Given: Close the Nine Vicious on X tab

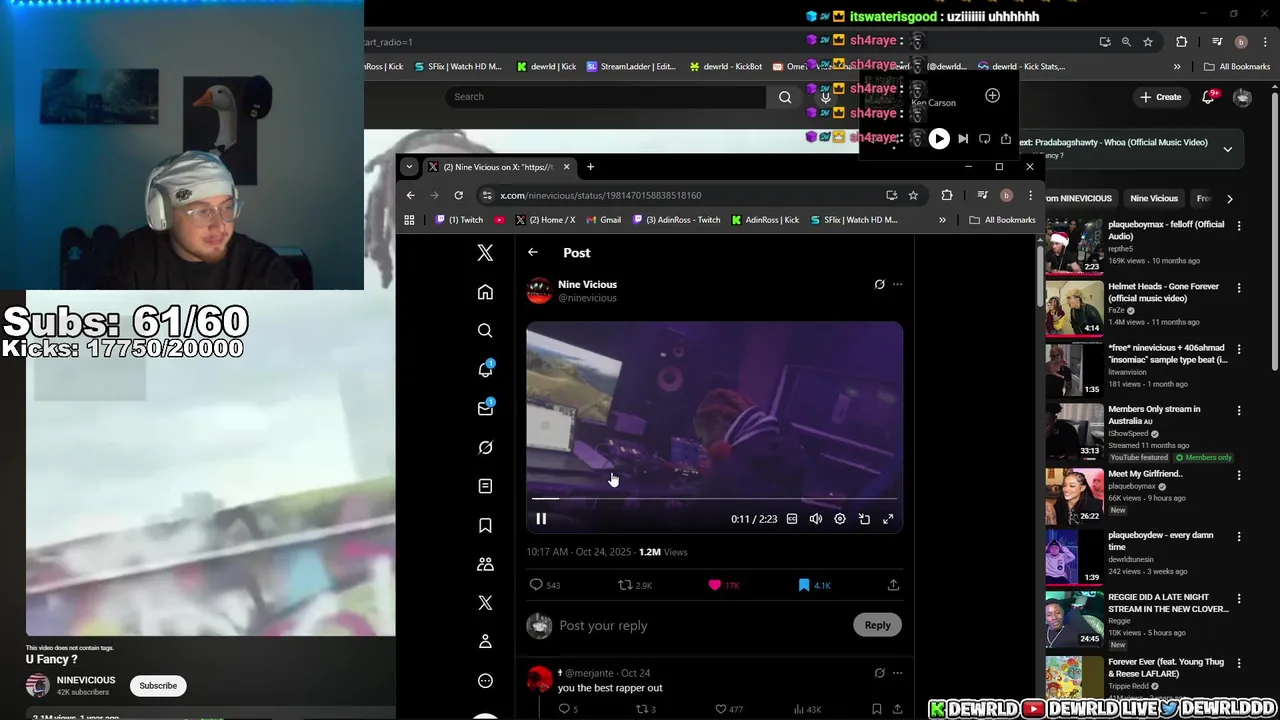Looking at the screenshot, I should (566, 167).
